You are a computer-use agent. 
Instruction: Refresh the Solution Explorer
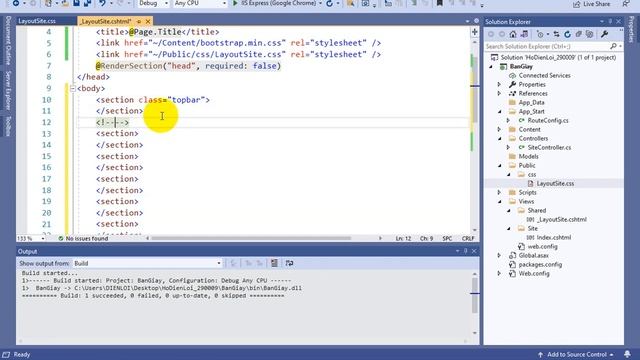coord(567,34)
